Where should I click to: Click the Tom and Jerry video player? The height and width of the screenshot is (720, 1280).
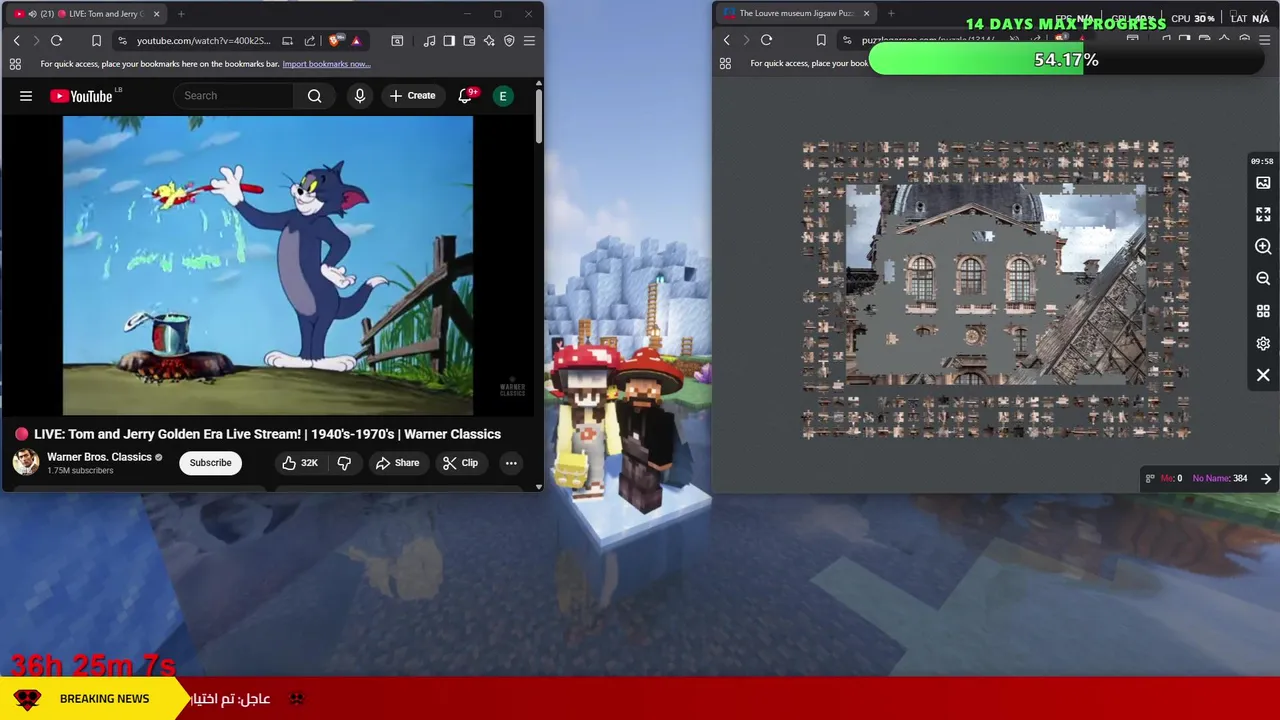coord(268,265)
